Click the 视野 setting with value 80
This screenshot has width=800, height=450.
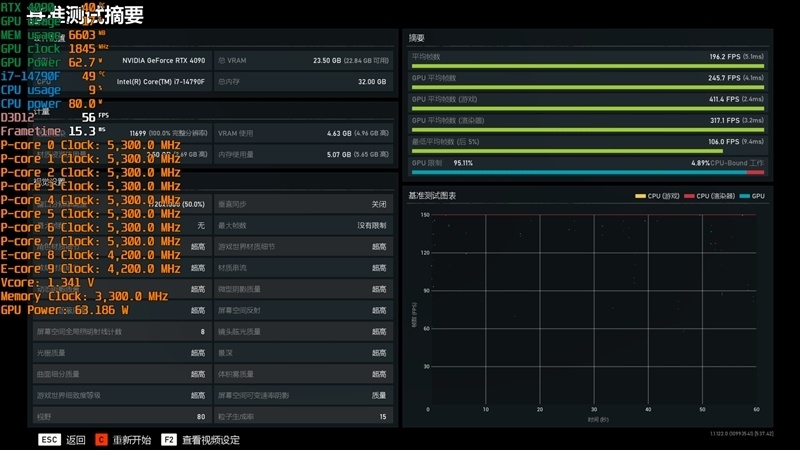point(121,416)
